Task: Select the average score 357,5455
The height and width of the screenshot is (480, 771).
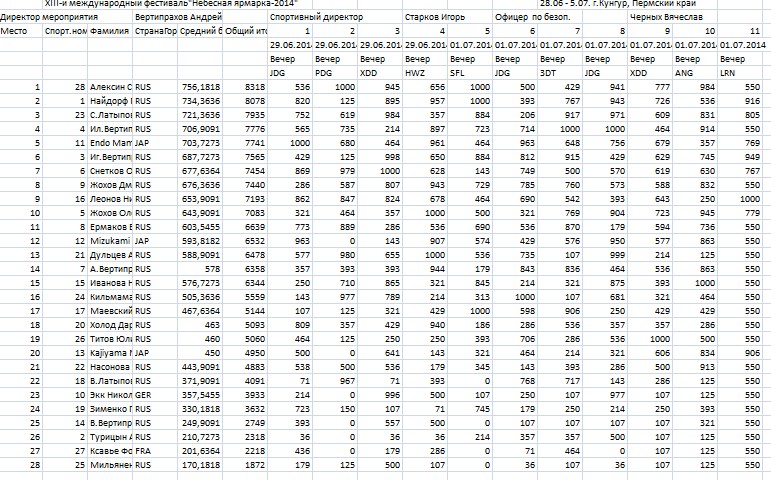Action: (x=200, y=395)
